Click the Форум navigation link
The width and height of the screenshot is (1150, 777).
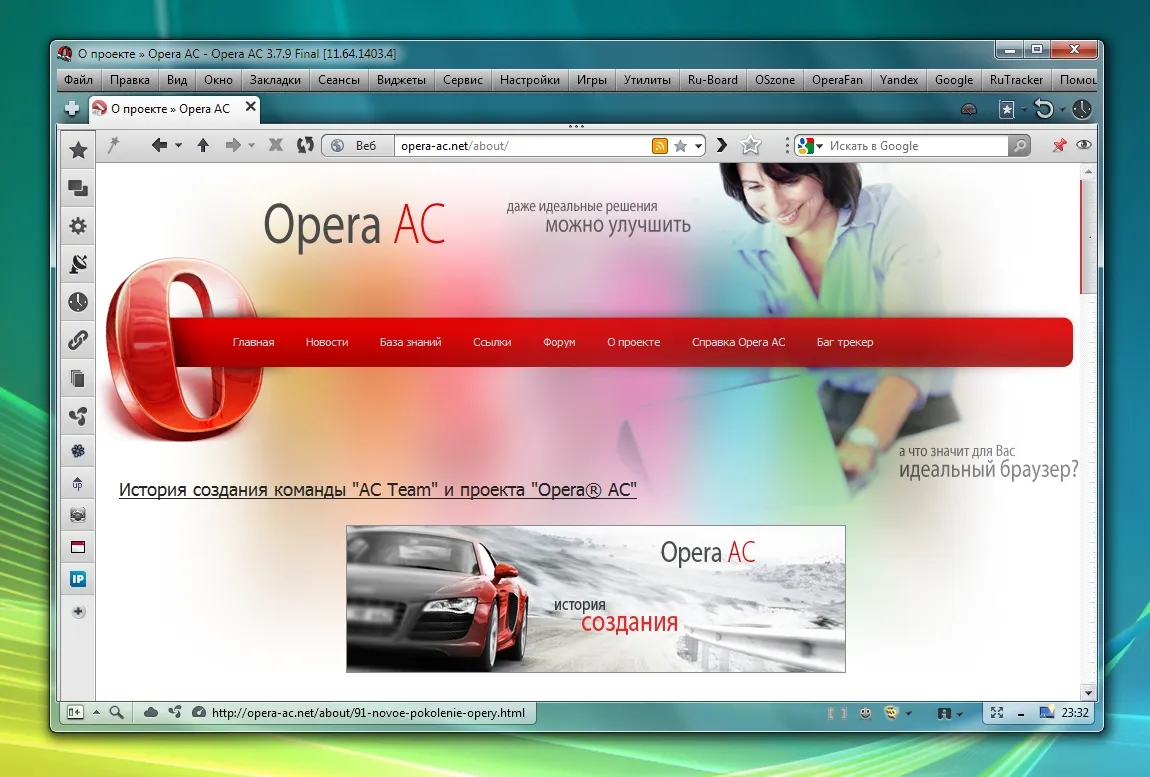tap(559, 342)
